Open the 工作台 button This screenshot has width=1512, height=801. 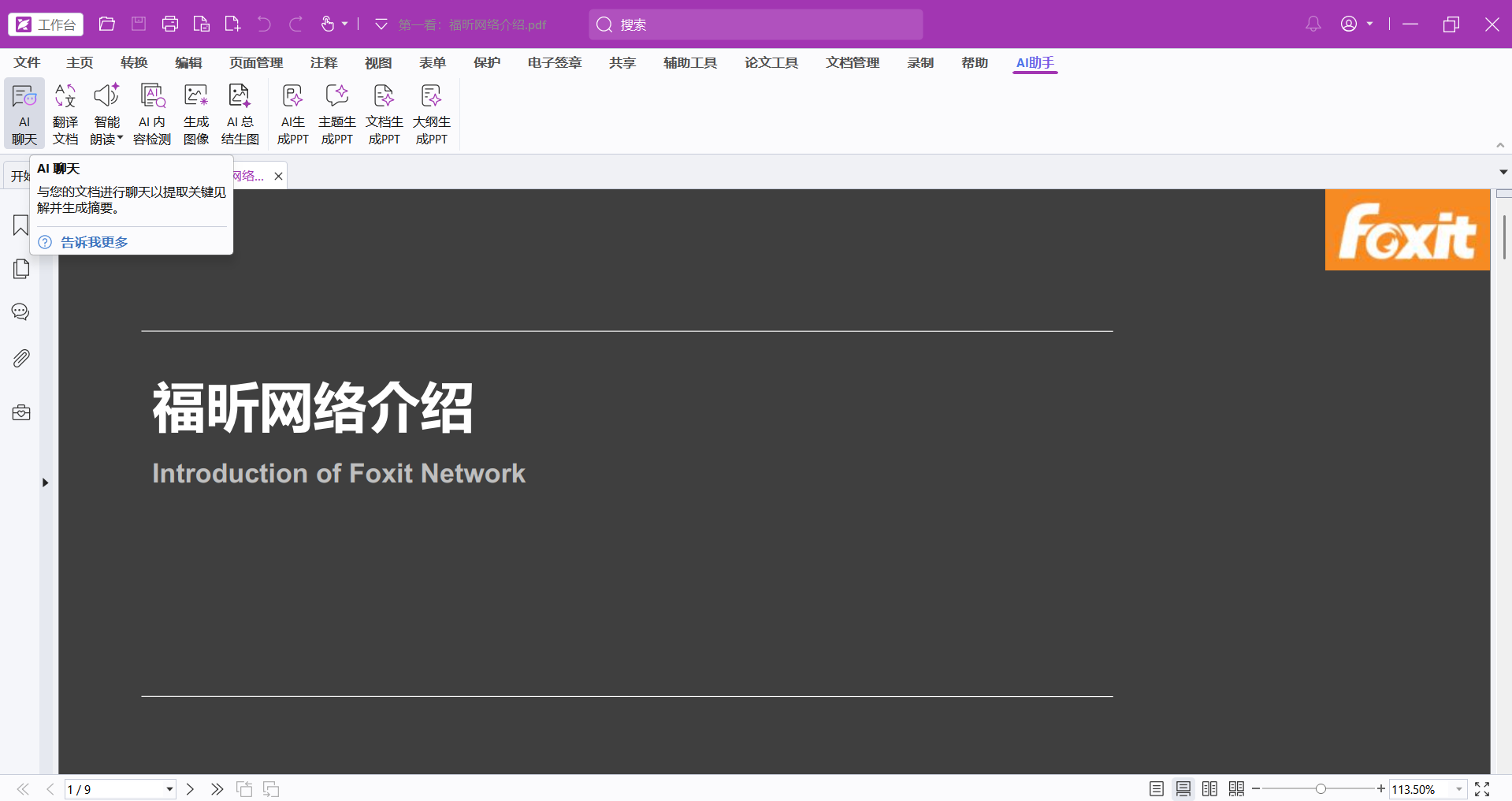pos(46,24)
